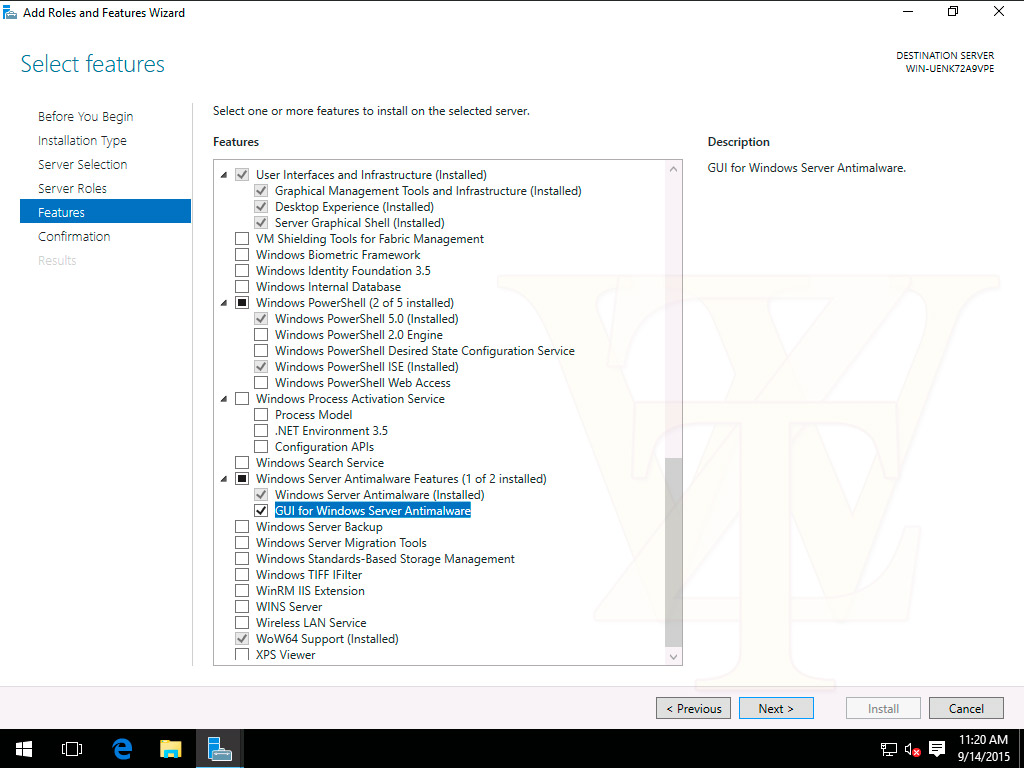This screenshot has width=1024, height=768.
Task: Check the Windows PowerShell 2.0 Engine box
Action: click(261, 335)
